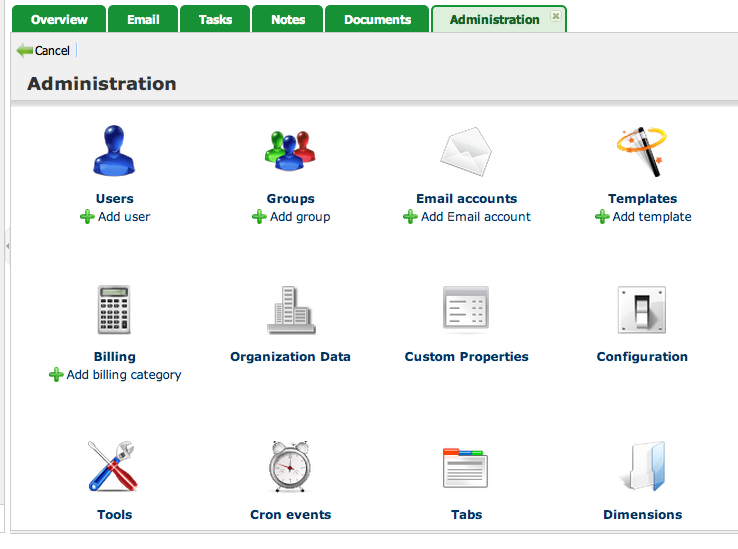Click the Tools wrench and screwdriver icon
This screenshot has height=549, width=738.
114,468
